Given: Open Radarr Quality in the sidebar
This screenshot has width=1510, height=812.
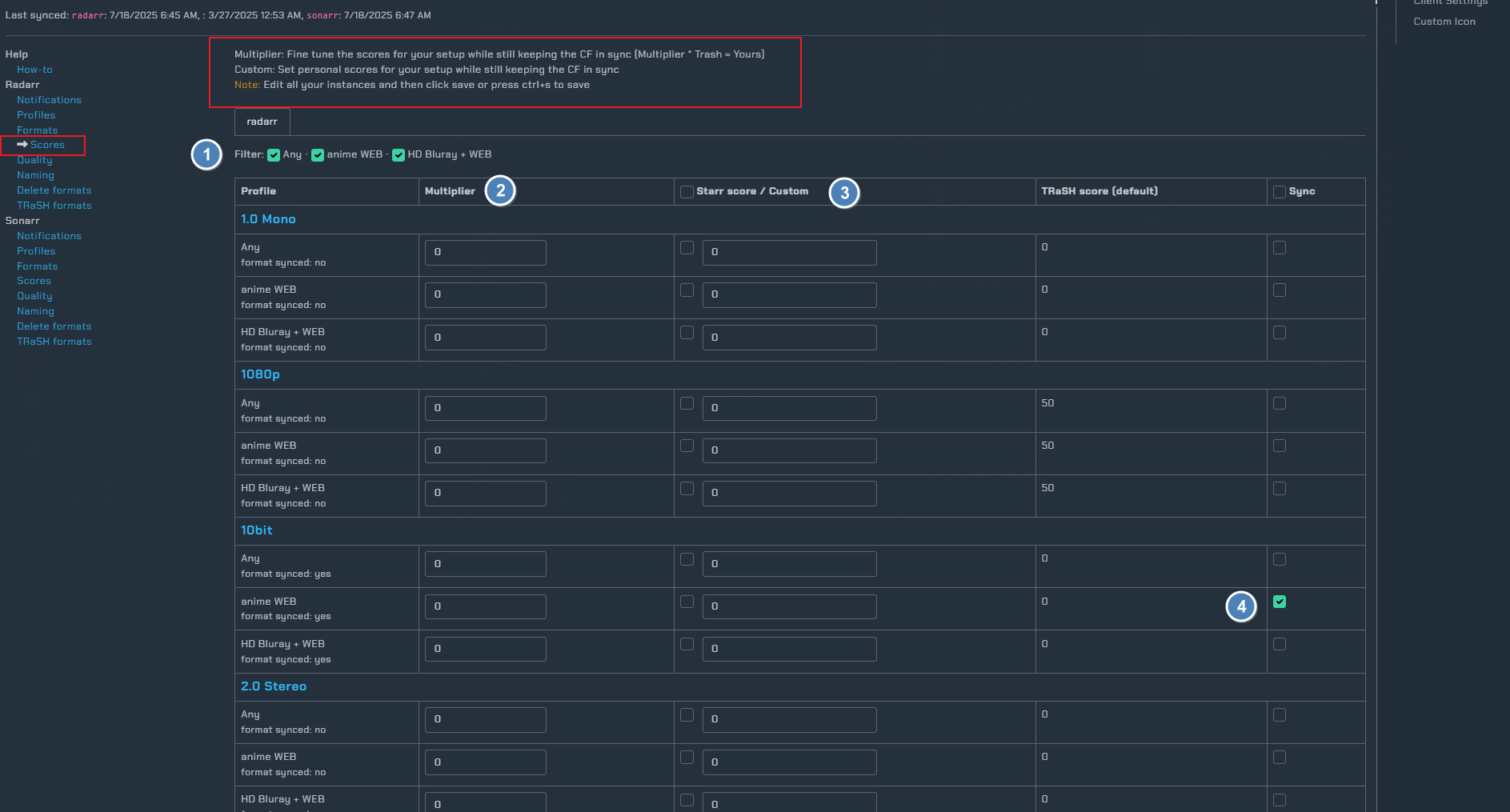Looking at the screenshot, I should pyautogui.click(x=34, y=160).
